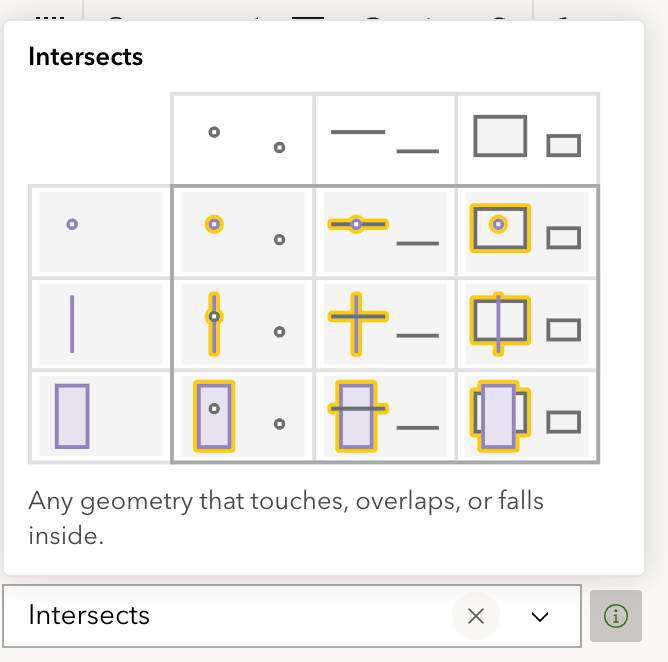The height and width of the screenshot is (662, 668).
Task: Select the polygon-crossed-by-line diagram cell
Action: coord(385,416)
